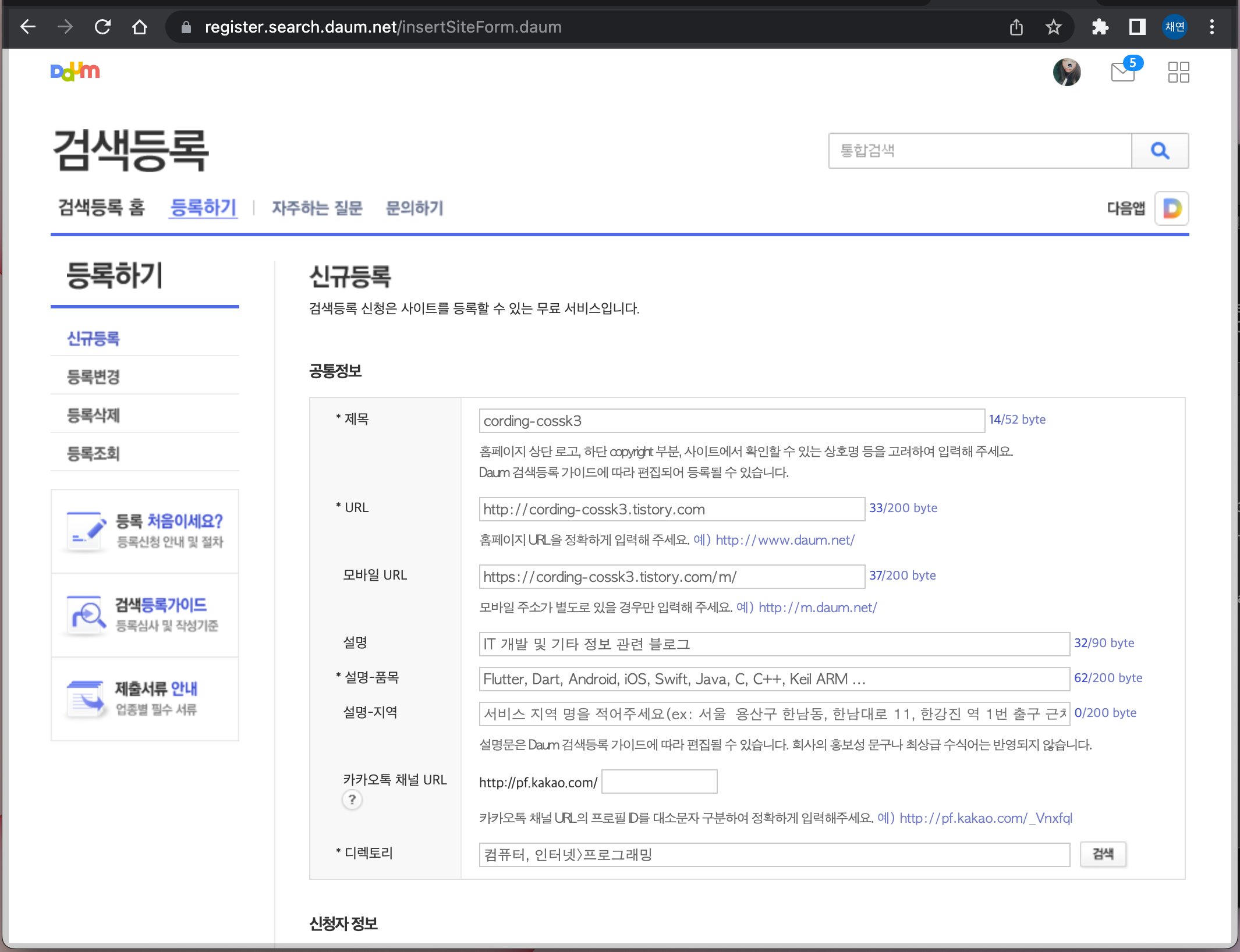The image size is (1240, 952).
Task: Click example link http://www.daum.net/
Action: 785,540
